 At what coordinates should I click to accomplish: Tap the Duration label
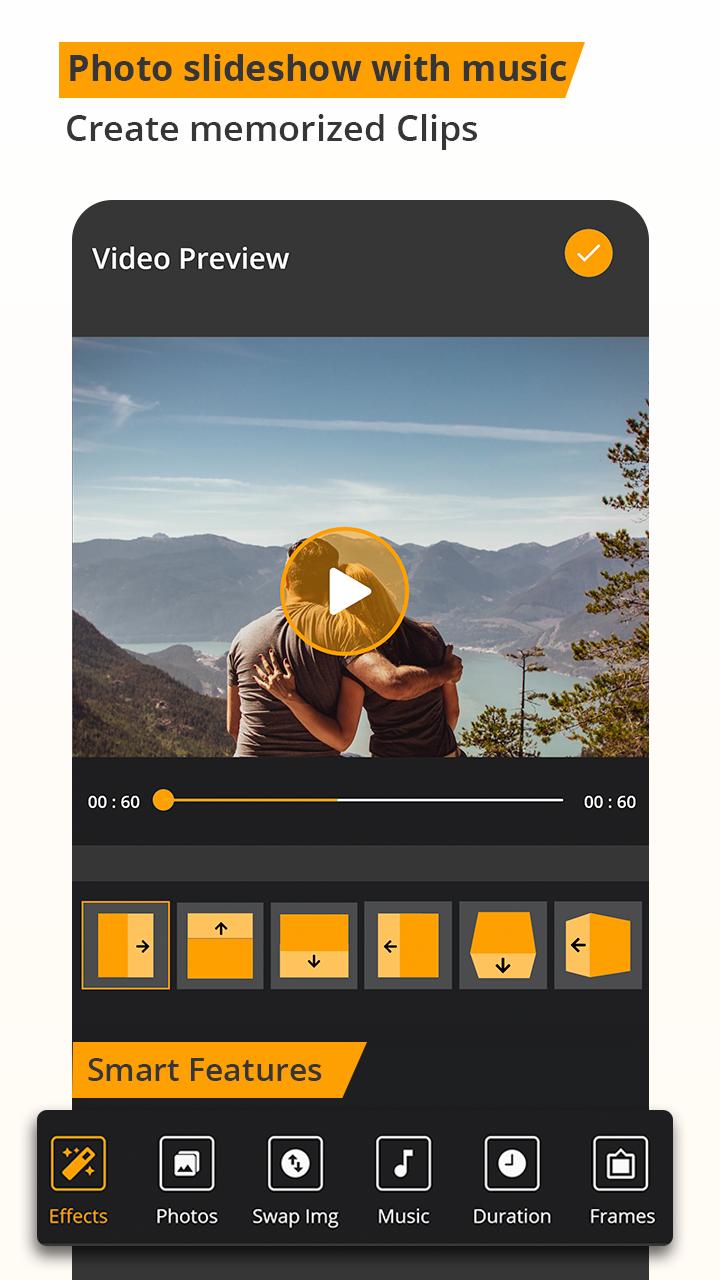512,1217
